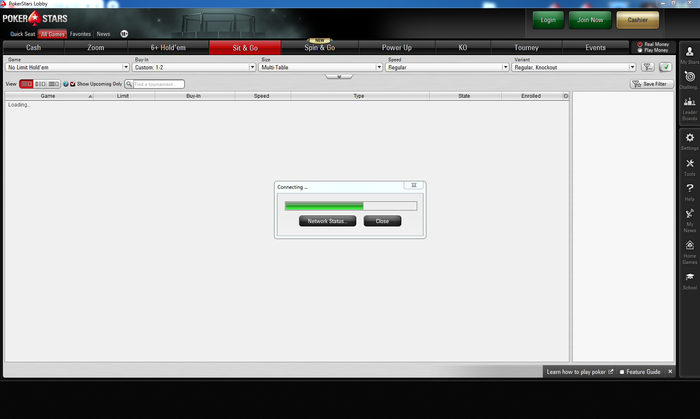The image size is (700, 419).
Task: Sort by the Enrolled column header
Action: point(531,96)
